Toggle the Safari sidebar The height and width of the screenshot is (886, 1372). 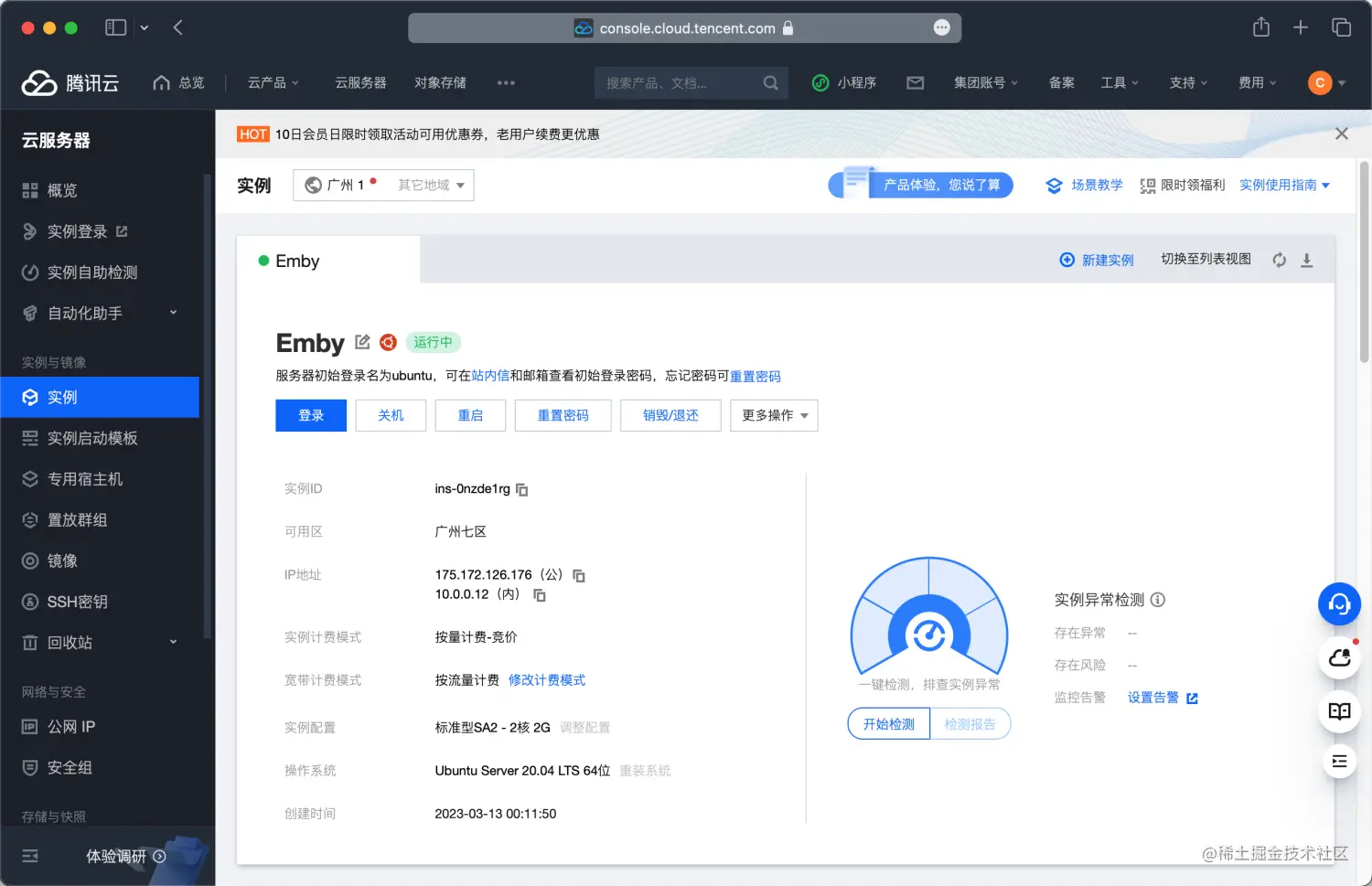tap(115, 27)
